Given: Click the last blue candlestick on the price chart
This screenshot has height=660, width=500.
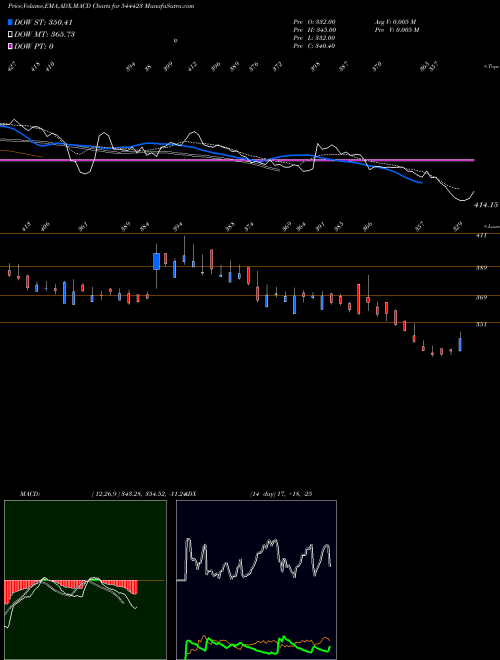Looking at the screenshot, I should click(460, 344).
